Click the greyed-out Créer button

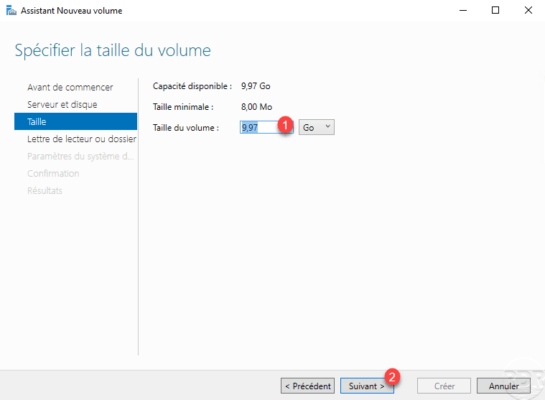pos(444,386)
